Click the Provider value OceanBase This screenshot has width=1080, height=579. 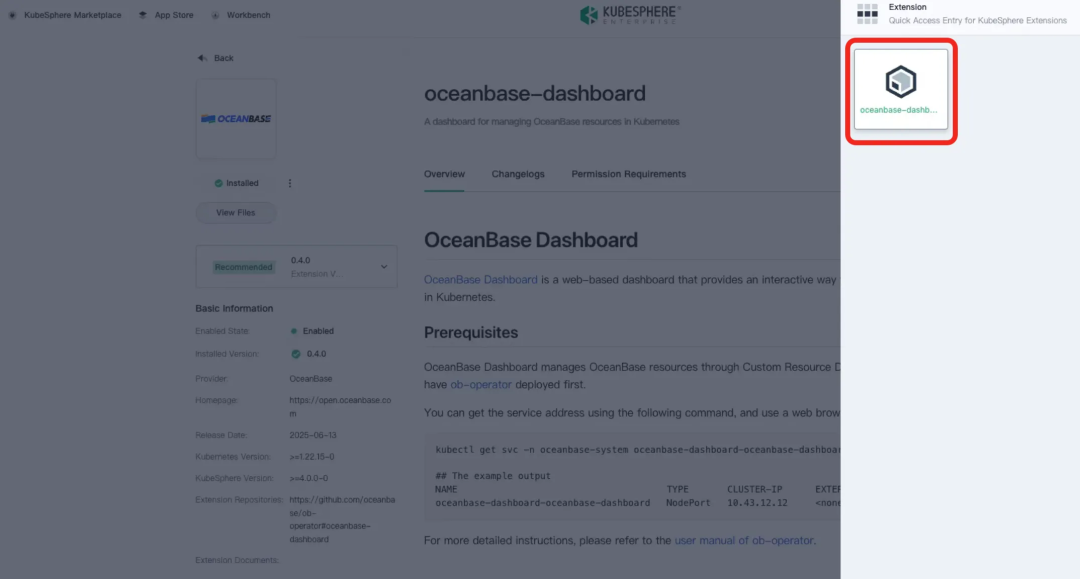(311, 379)
